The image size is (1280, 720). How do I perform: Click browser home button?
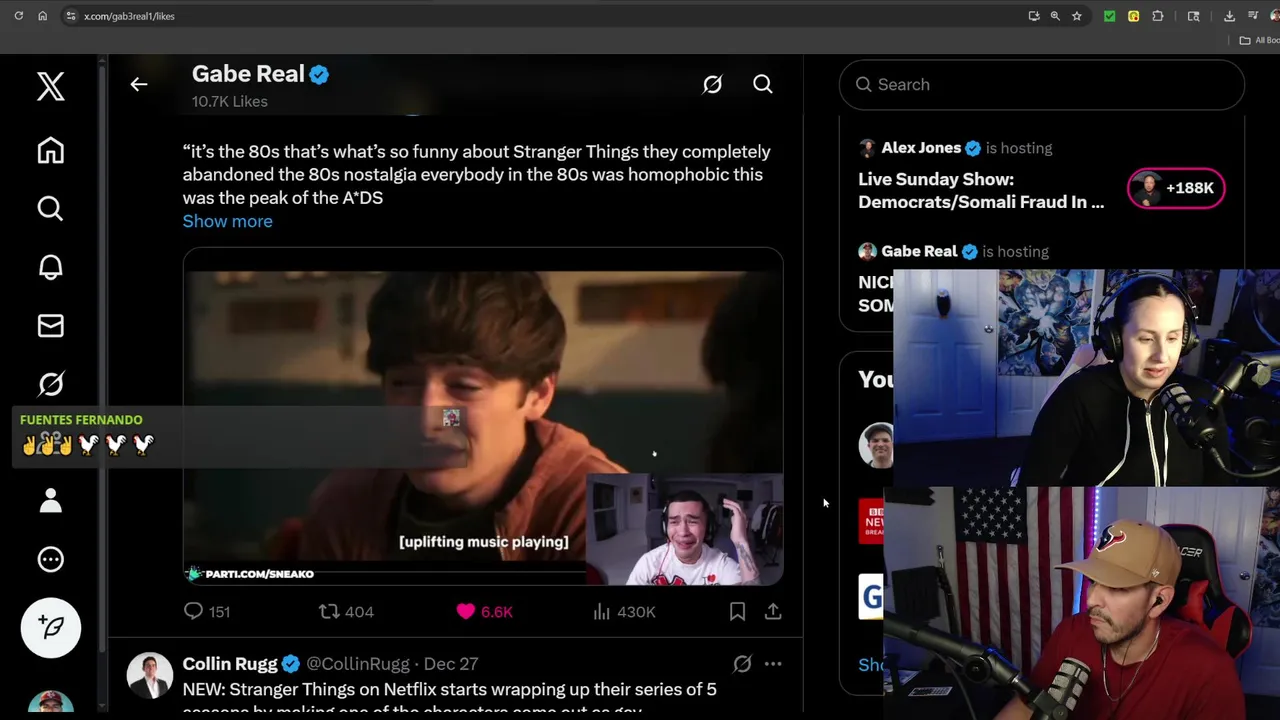pos(42,16)
